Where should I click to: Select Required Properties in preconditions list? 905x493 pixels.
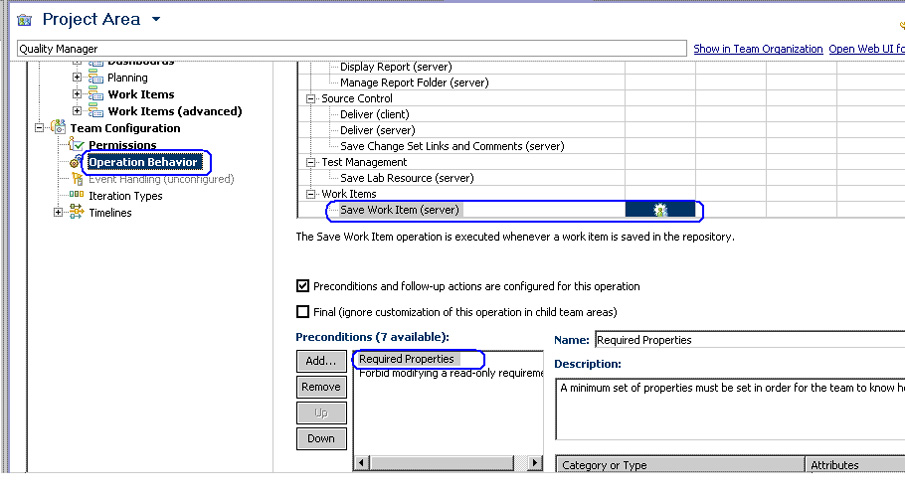(x=406, y=359)
